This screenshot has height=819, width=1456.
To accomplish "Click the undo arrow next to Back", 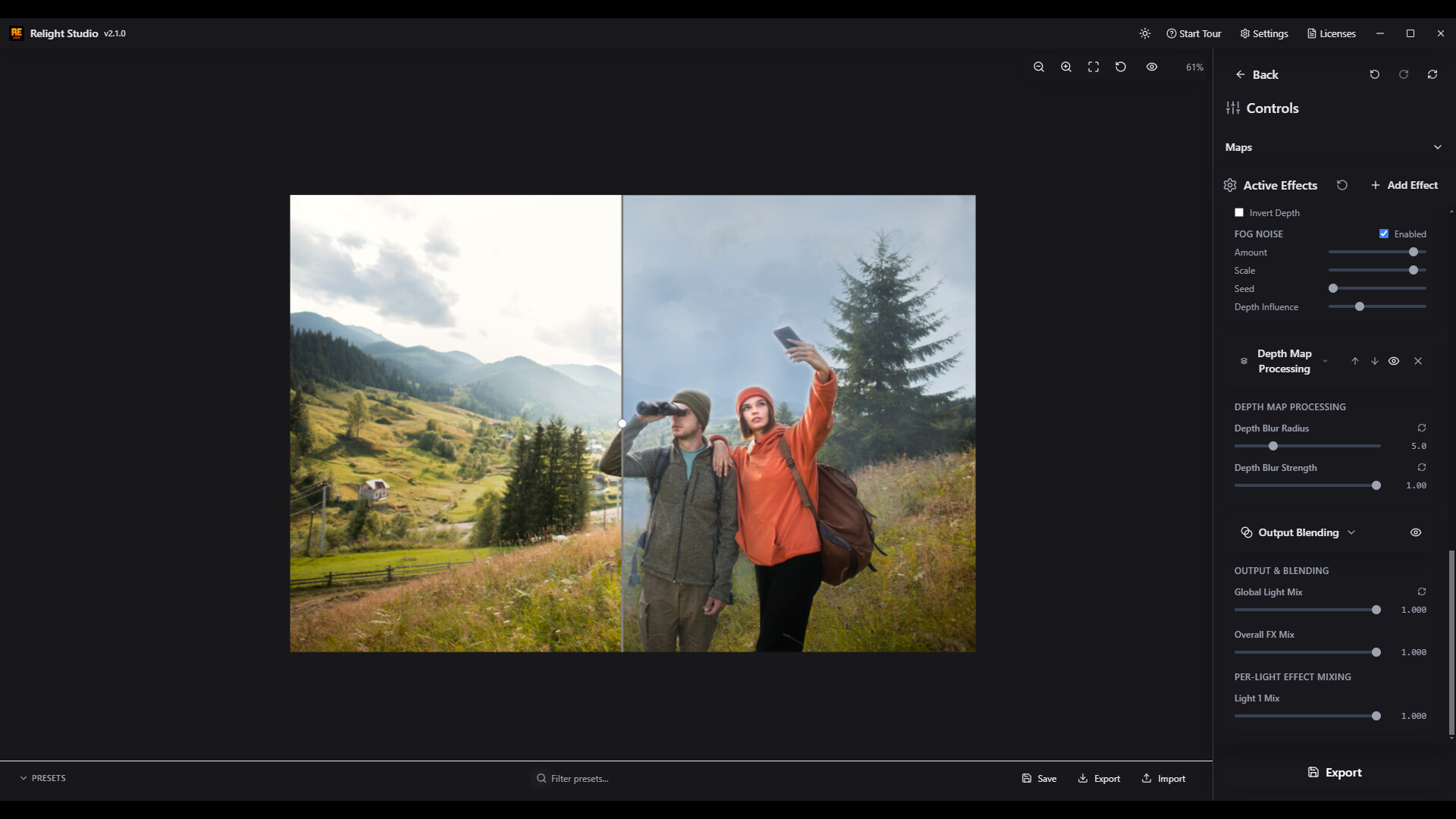I will click(x=1375, y=74).
